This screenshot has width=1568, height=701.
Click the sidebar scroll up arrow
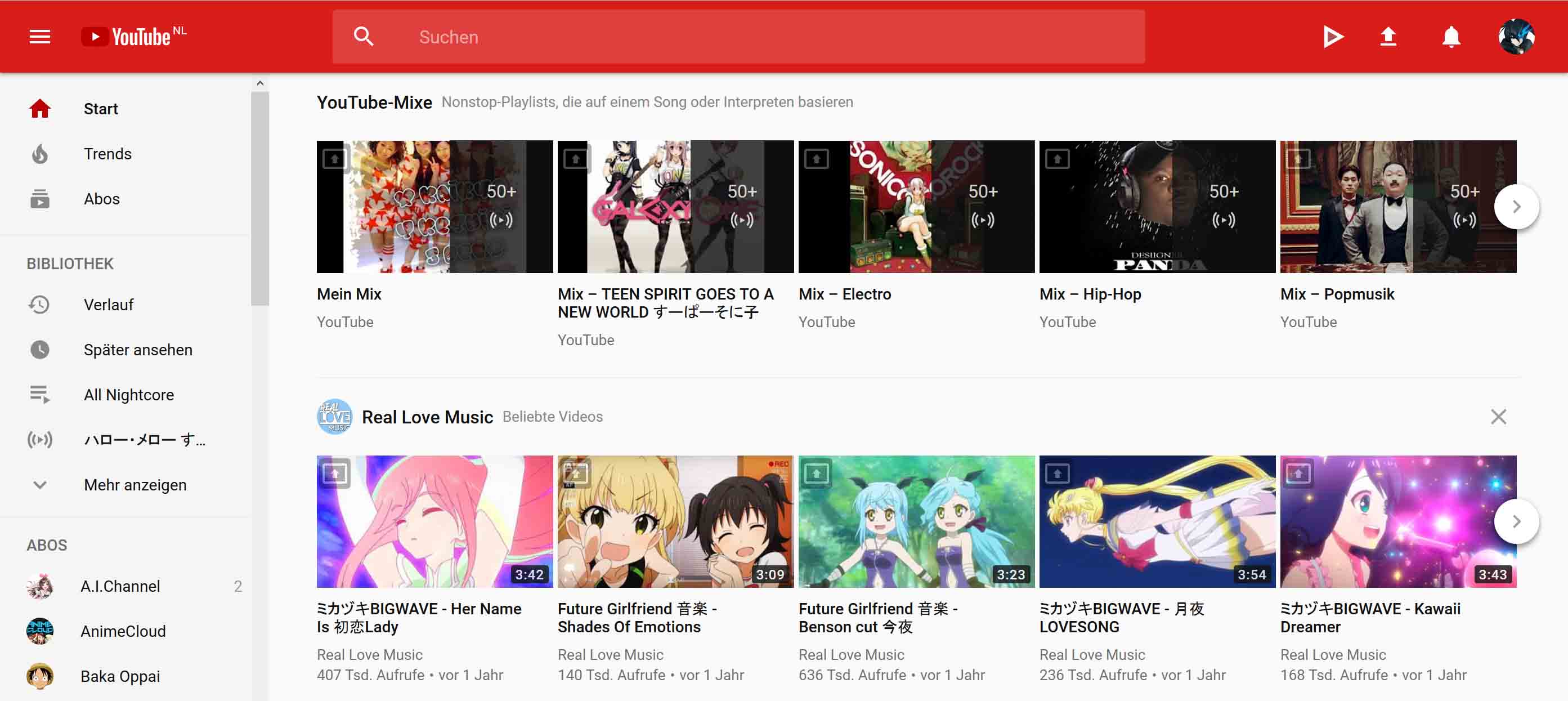260,83
